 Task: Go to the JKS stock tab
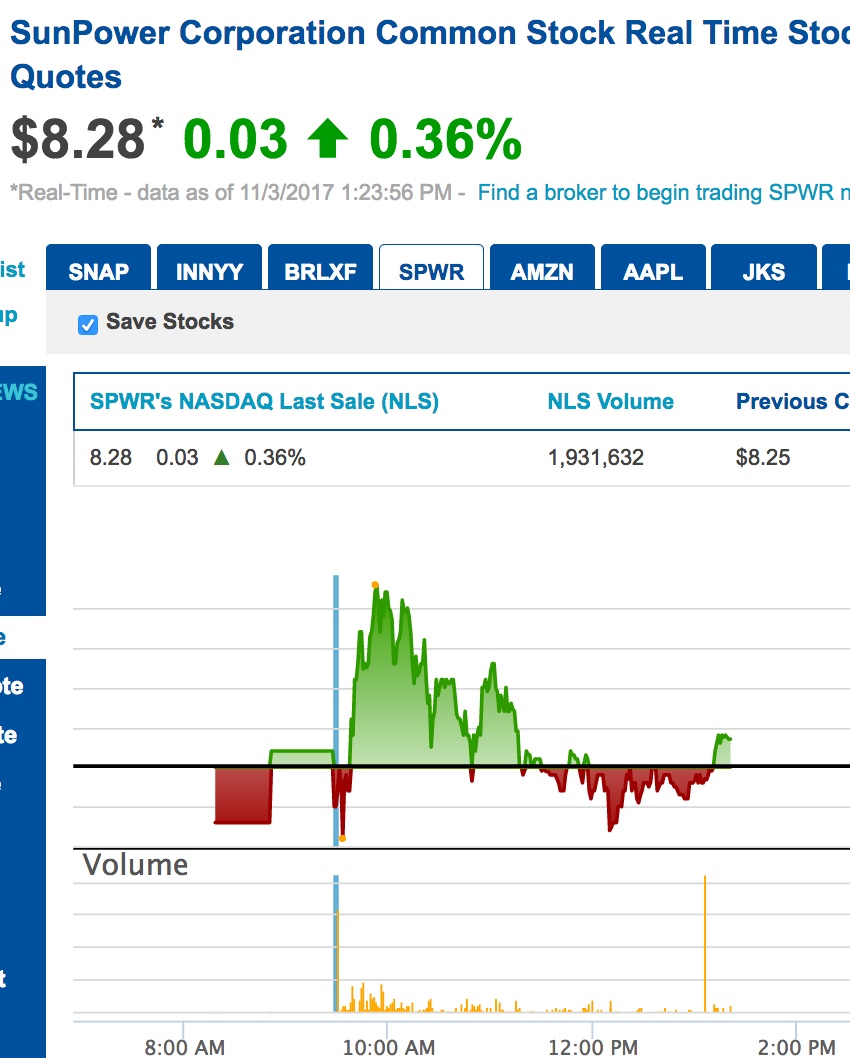[763, 272]
